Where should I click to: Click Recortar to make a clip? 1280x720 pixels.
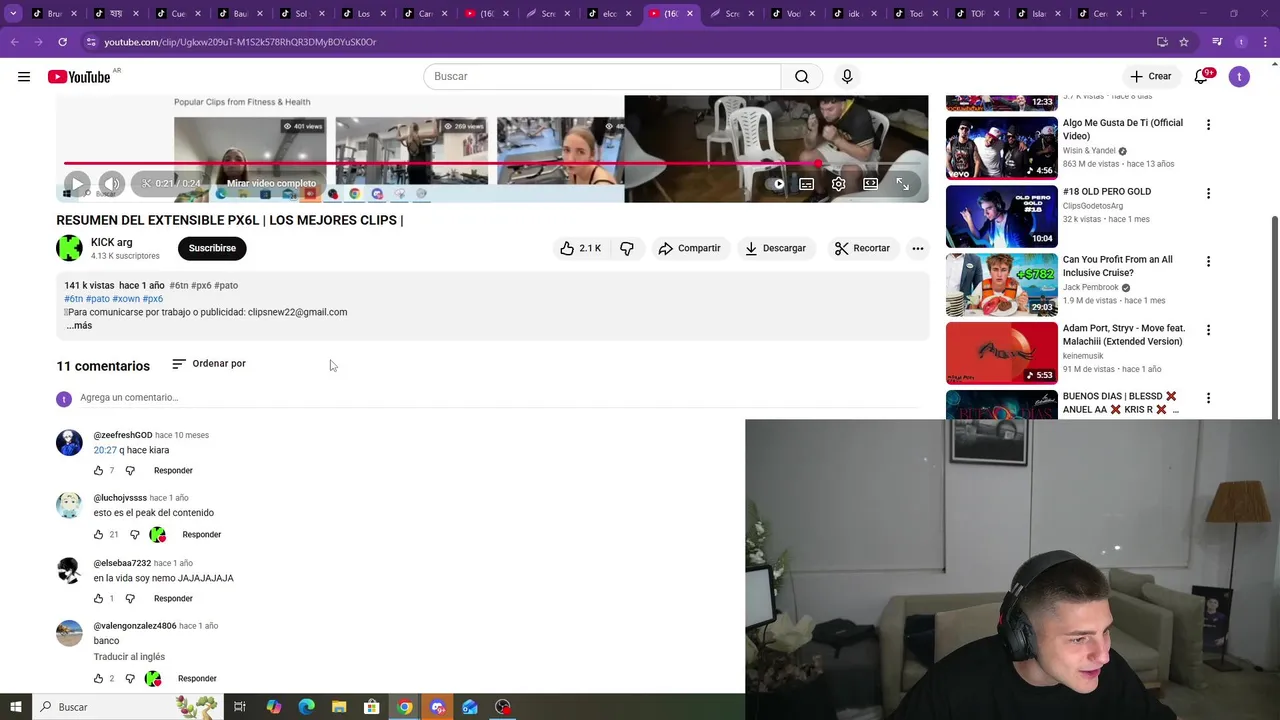point(862,248)
